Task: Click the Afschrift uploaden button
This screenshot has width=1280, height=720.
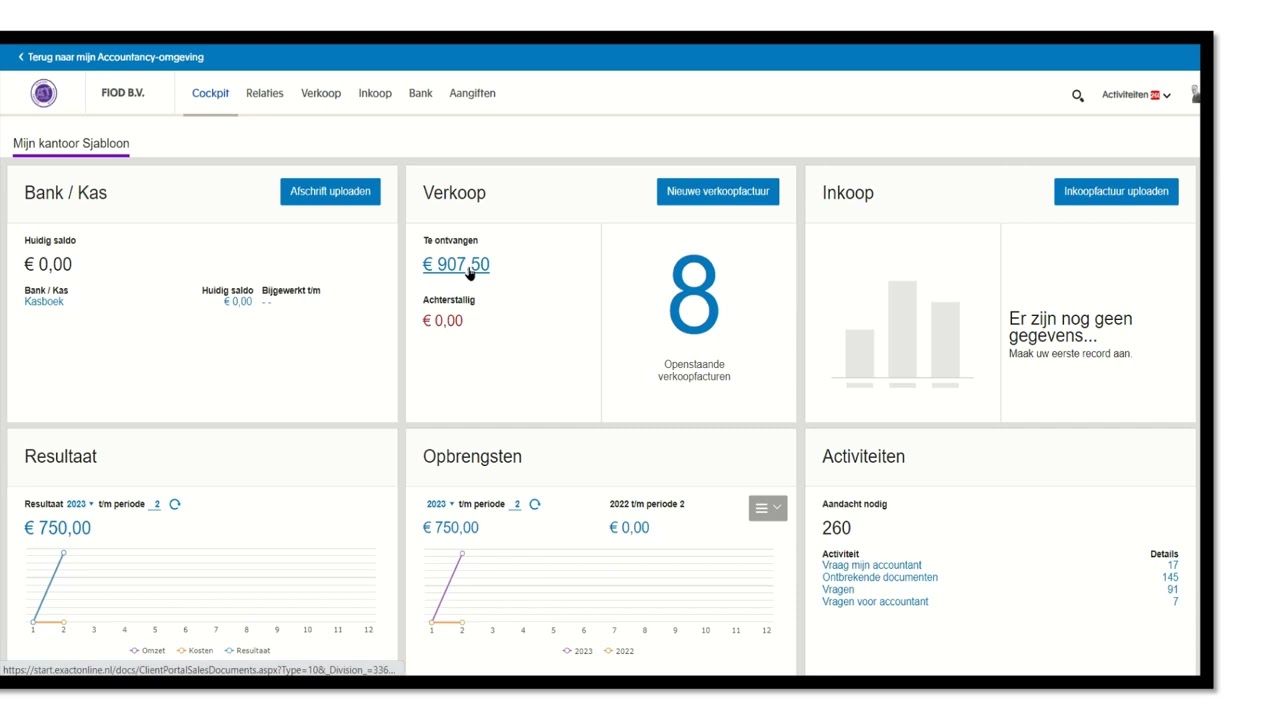Action: pyautogui.click(x=330, y=191)
